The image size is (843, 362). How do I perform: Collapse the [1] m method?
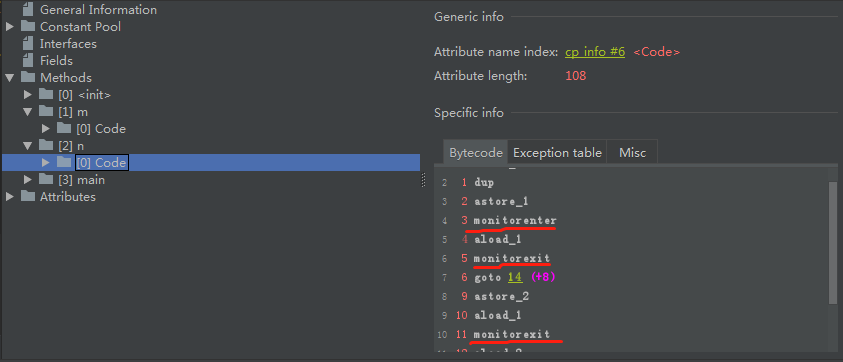(x=28, y=112)
